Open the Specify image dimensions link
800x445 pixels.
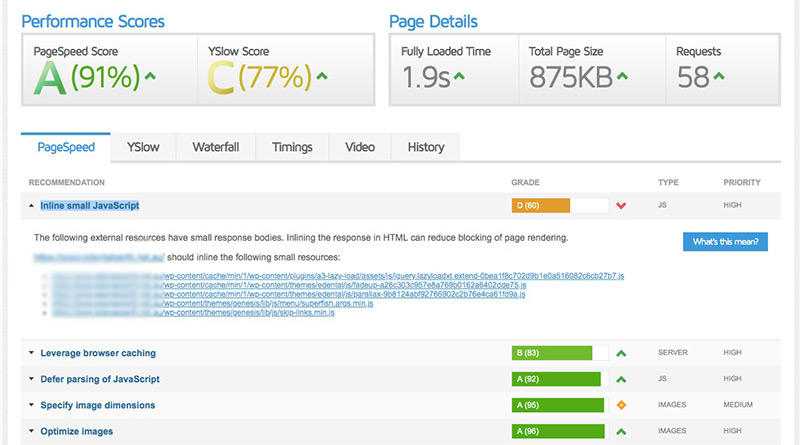(x=97, y=405)
